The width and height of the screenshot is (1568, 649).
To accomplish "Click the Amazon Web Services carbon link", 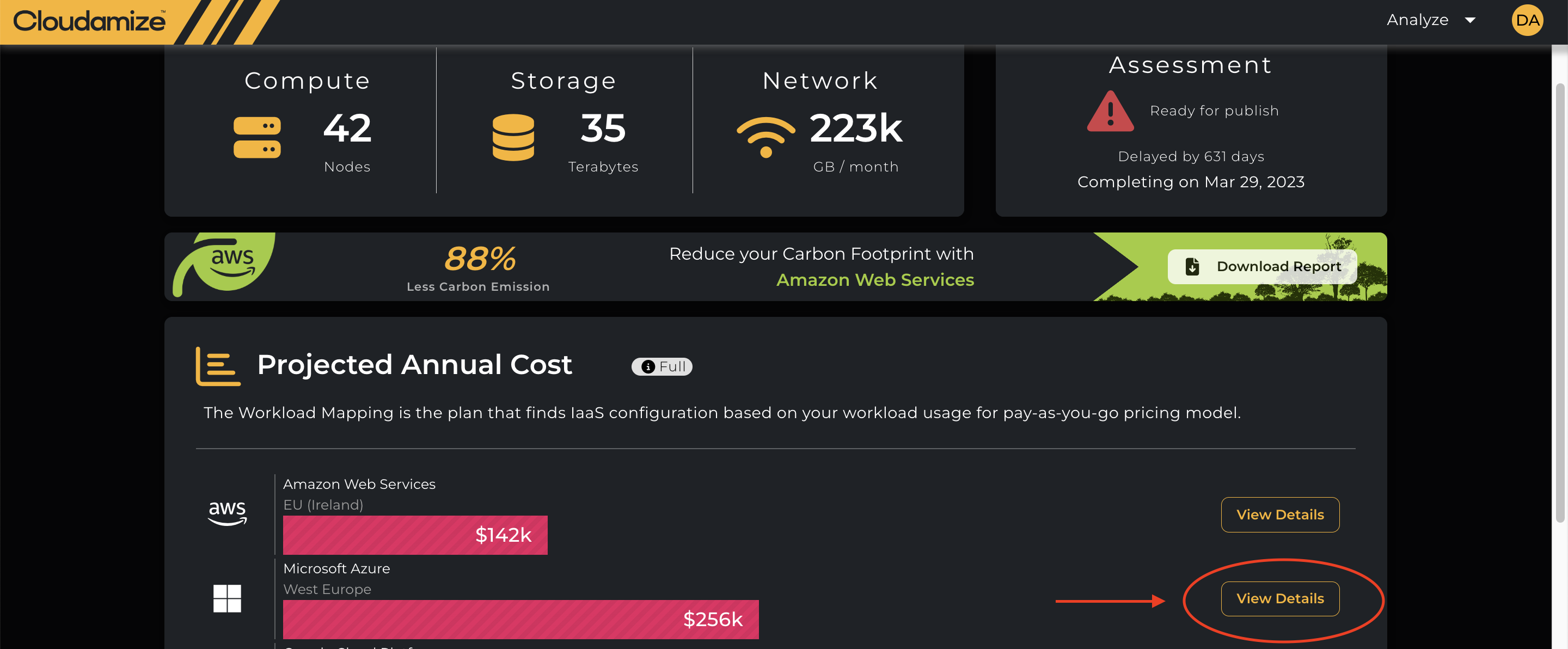I will coord(875,280).
